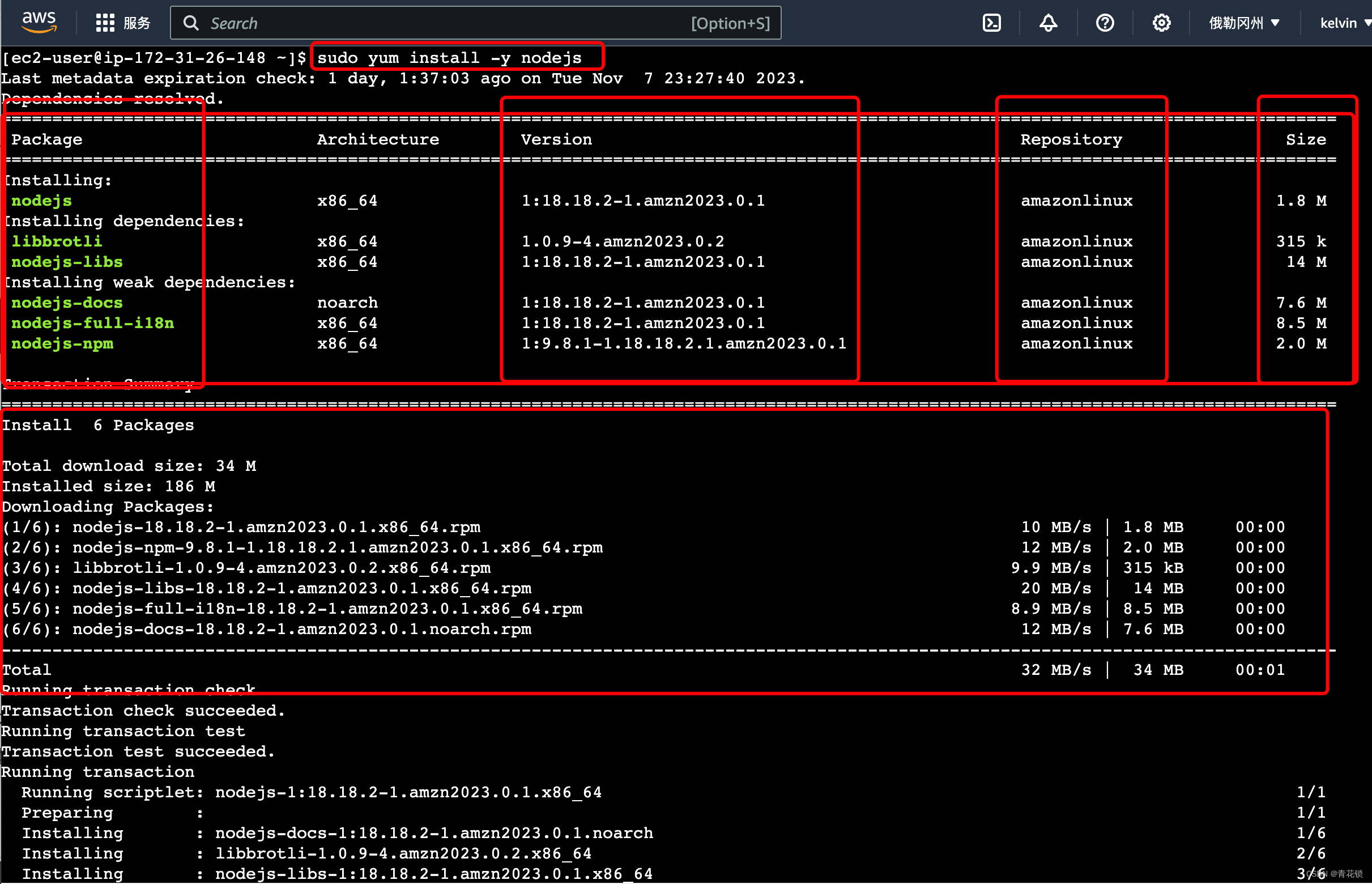Screen dimensions: 1372x884
Task: Click the '(1/6): nodejs-18.18.2-1' download line
Action: pyautogui.click(x=644, y=528)
